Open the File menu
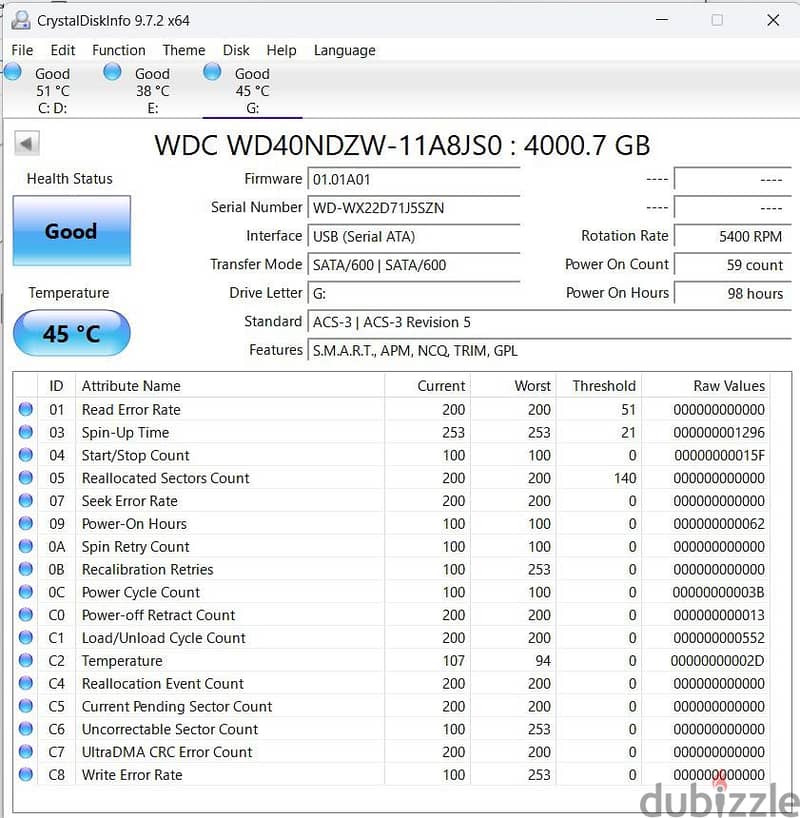The image size is (800, 818). pyautogui.click(x=22, y=50)
